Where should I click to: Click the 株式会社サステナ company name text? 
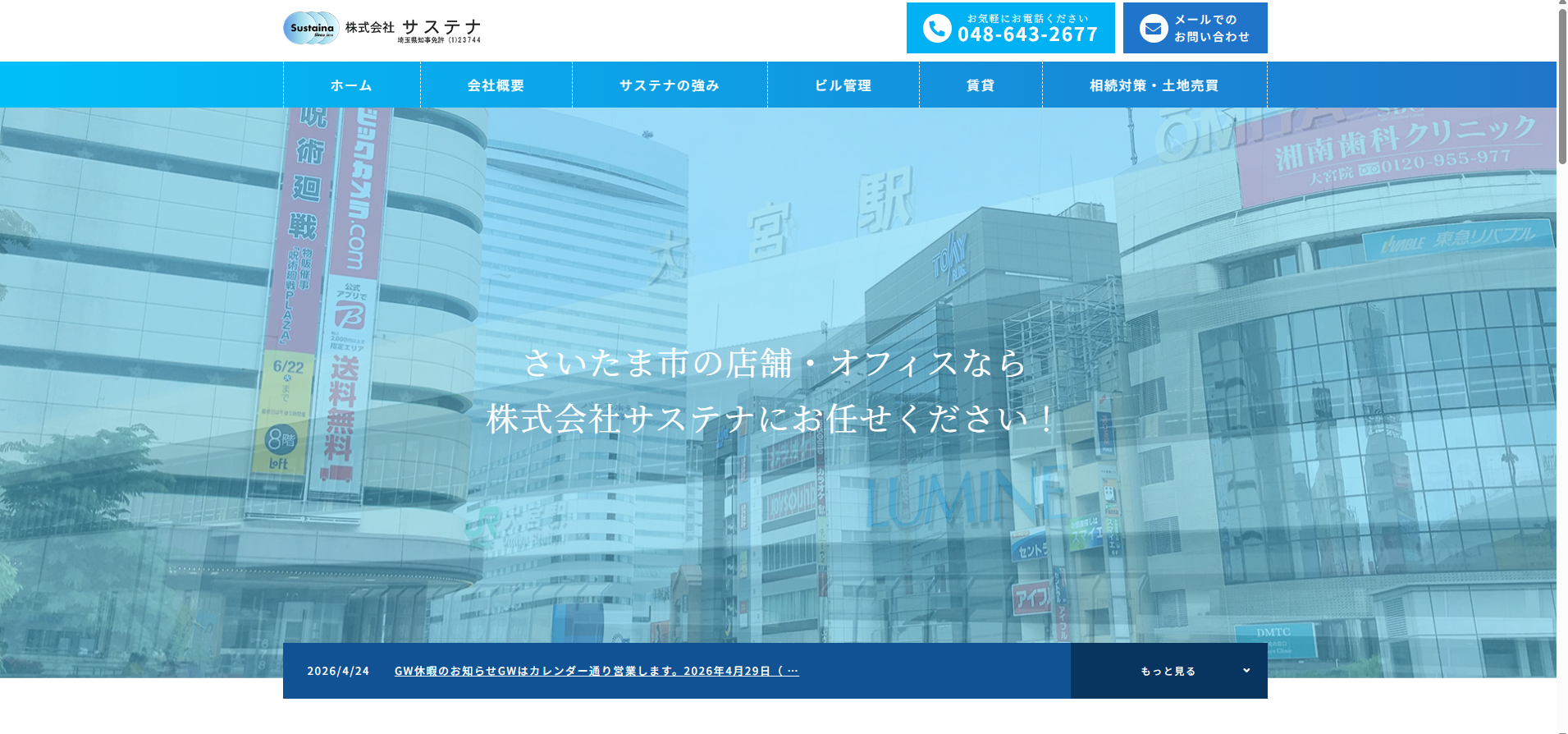click(x=413, y=26)
